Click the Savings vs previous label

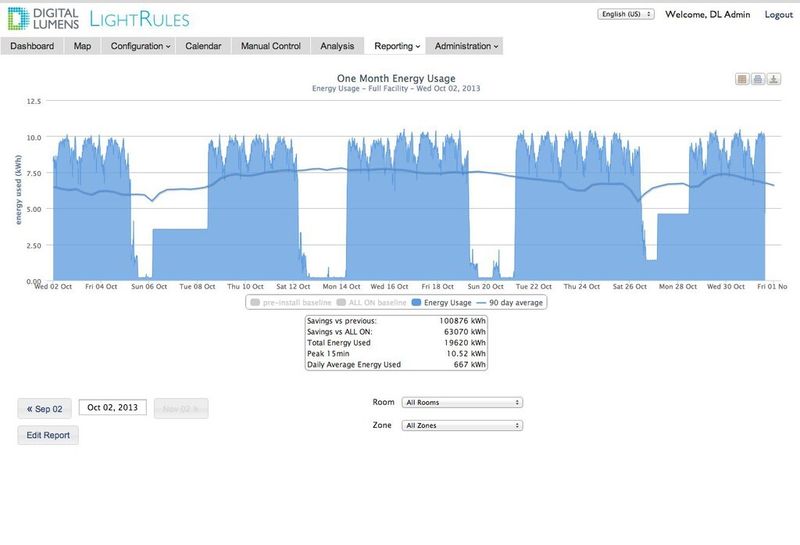tap(342, 321)
